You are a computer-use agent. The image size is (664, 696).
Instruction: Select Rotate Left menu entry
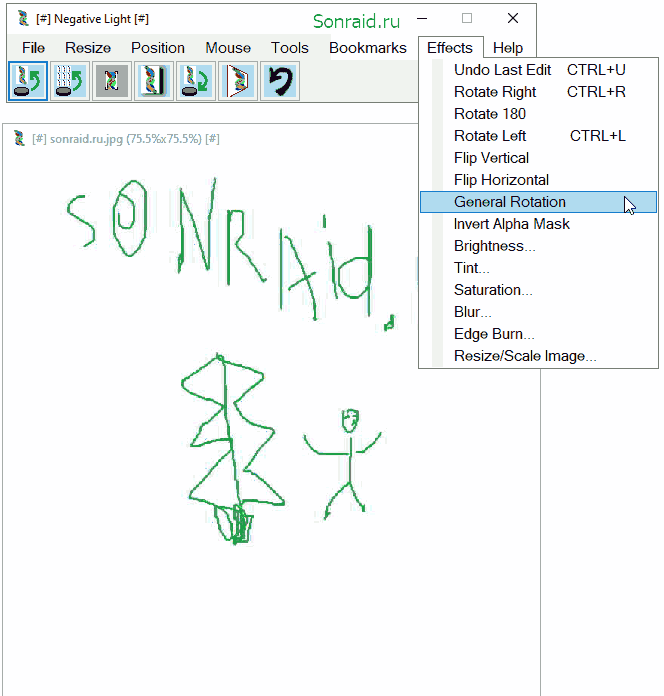coord(538,136)
